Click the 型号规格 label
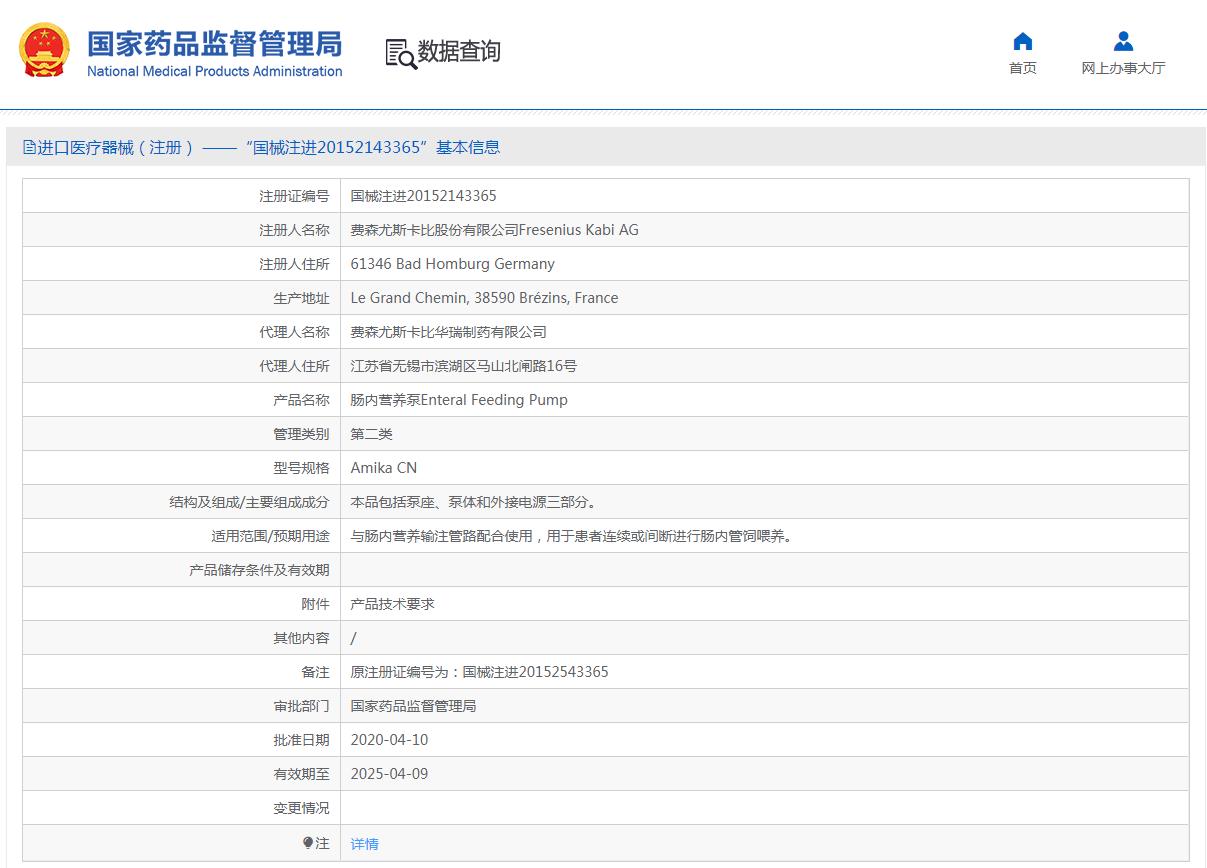1207x868 pixels. 301,468
